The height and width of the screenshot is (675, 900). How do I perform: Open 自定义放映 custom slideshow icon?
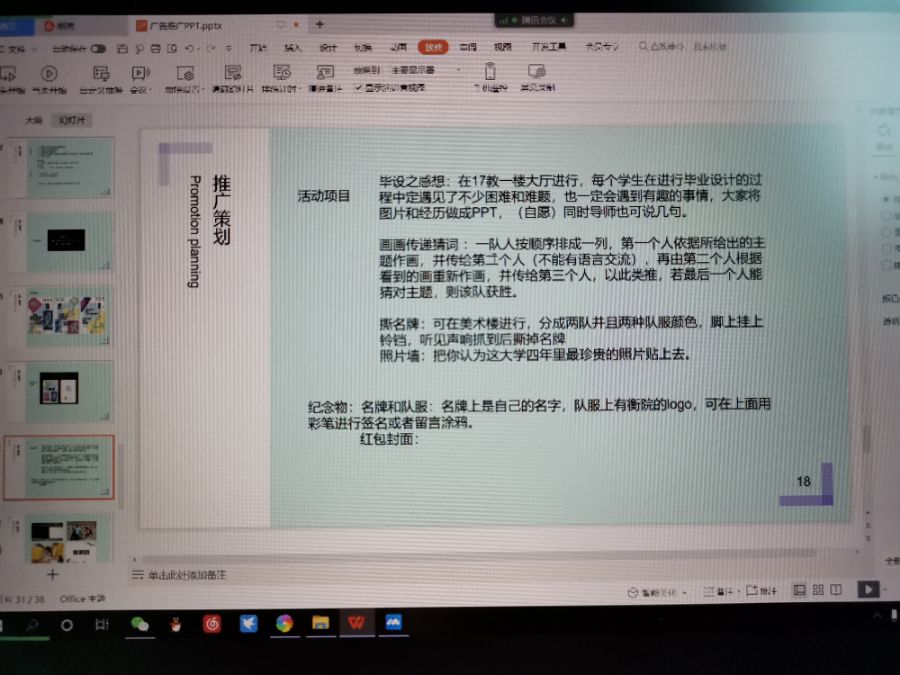pos(100,74)
